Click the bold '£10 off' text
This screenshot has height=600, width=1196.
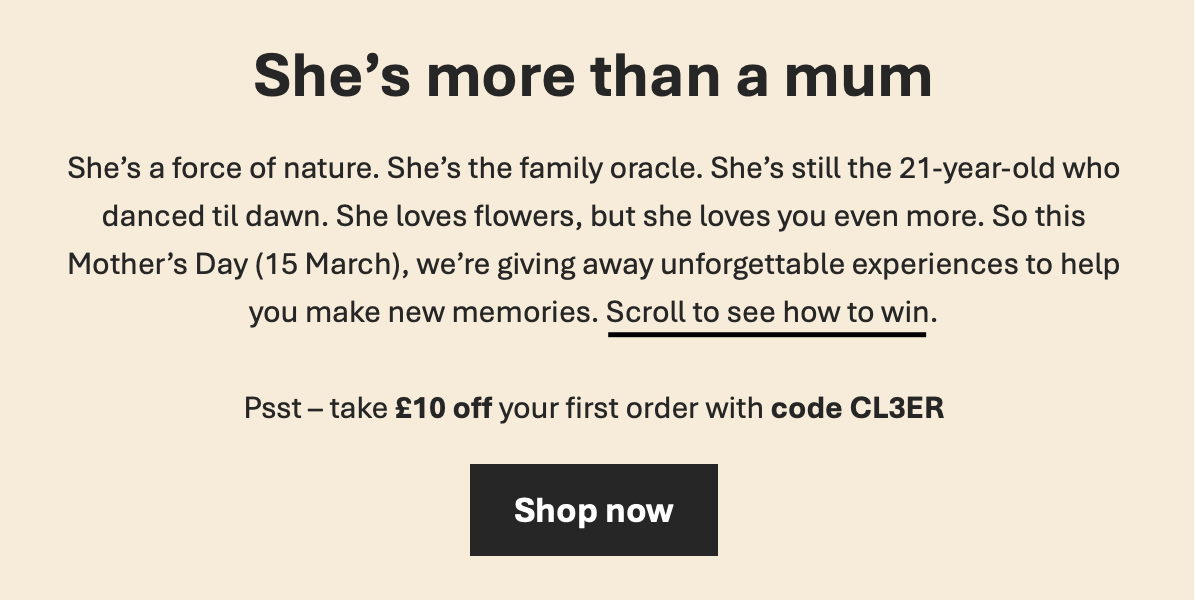443,409
